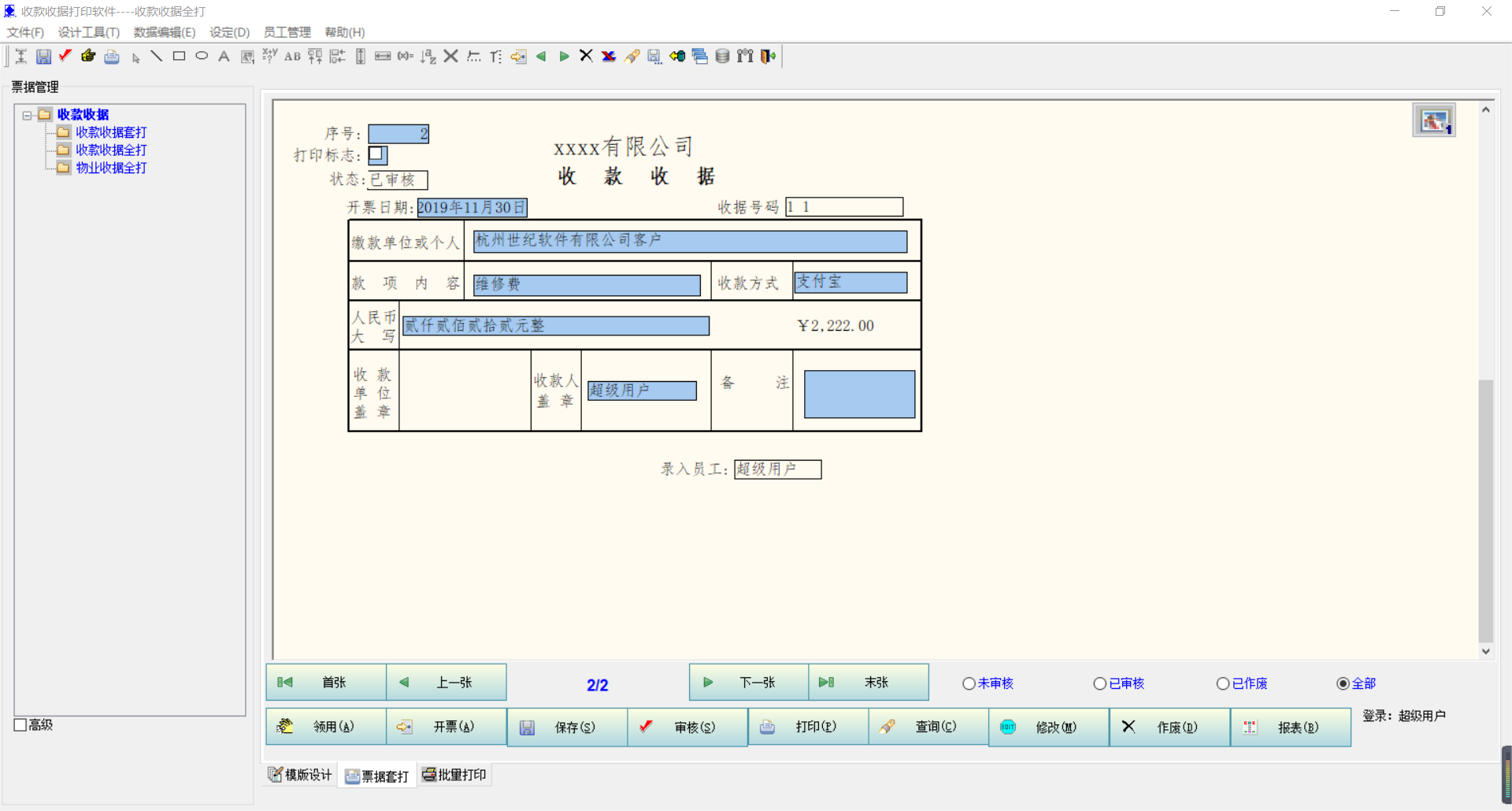
Task: Jump to last receipt with 末张
Action: point(869,682)
